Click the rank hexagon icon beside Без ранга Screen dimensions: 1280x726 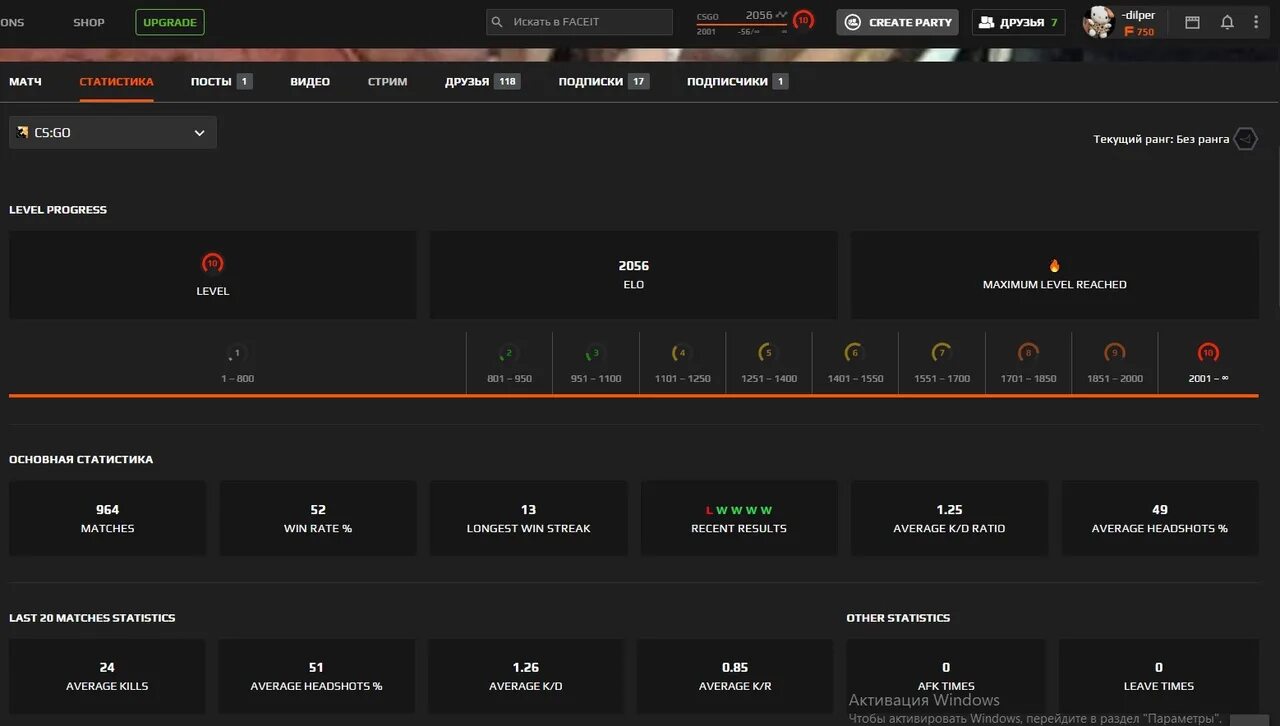[1245, 139]
